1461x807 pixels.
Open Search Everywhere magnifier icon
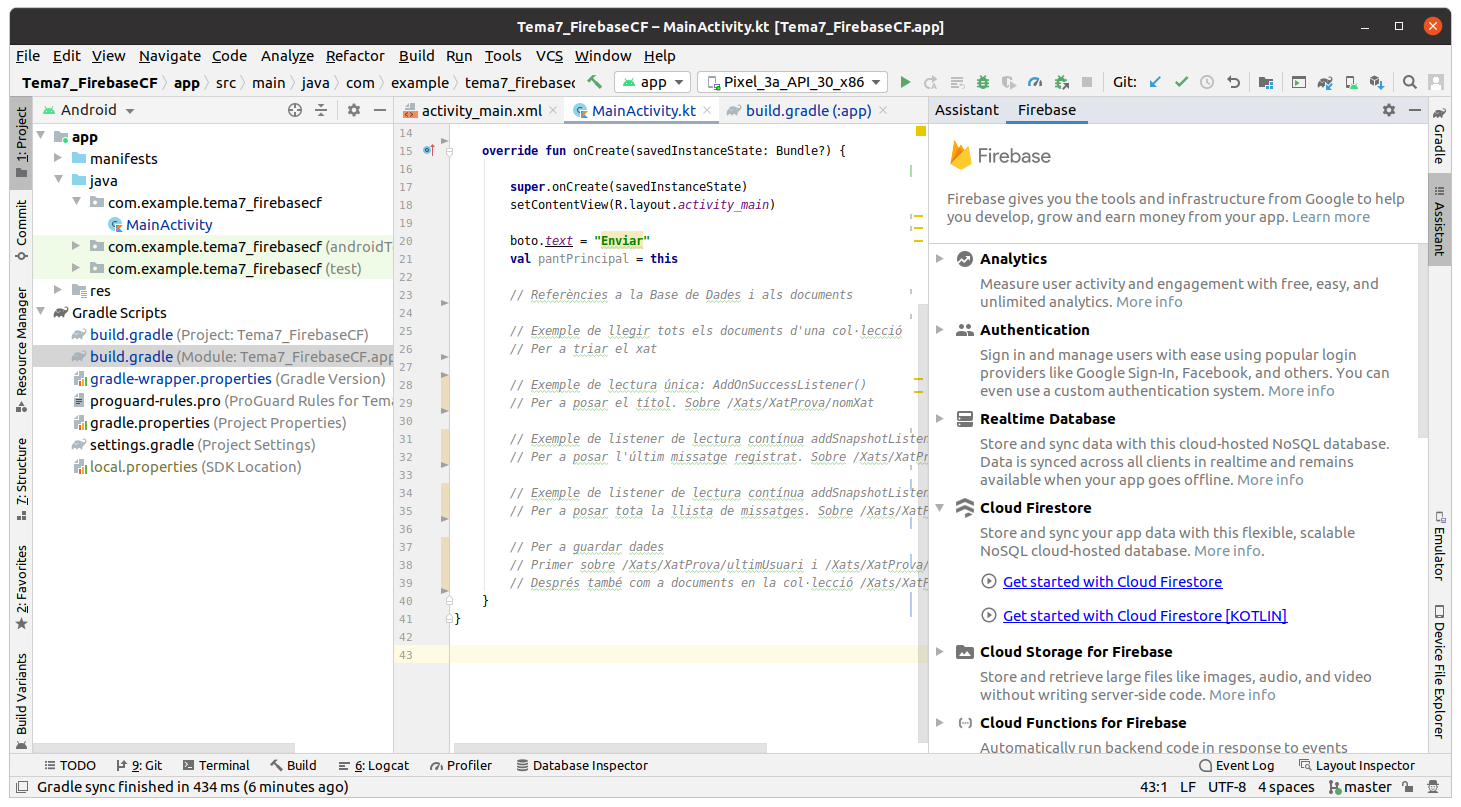pyautogui.click(x=1409, y=82)
